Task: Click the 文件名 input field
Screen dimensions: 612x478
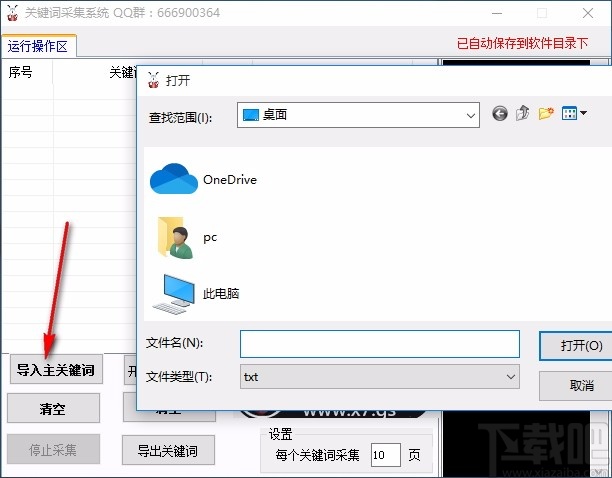Action: pyautogui.click(x=380, y=344)
